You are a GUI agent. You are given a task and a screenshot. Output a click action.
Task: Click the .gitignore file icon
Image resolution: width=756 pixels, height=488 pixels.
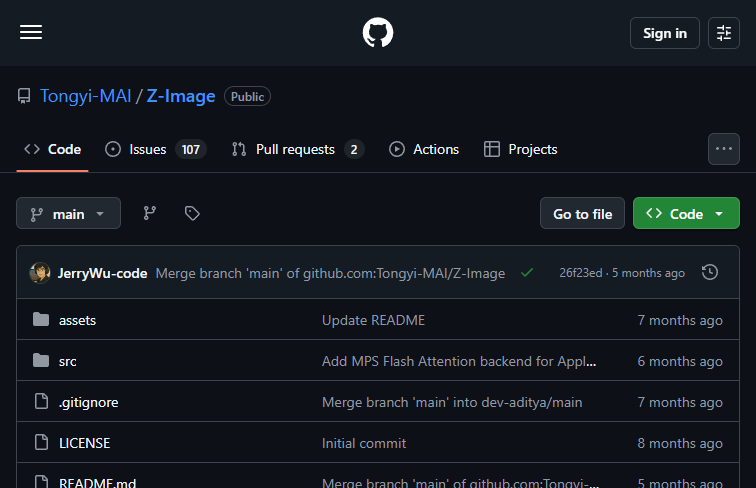point(41,401)
